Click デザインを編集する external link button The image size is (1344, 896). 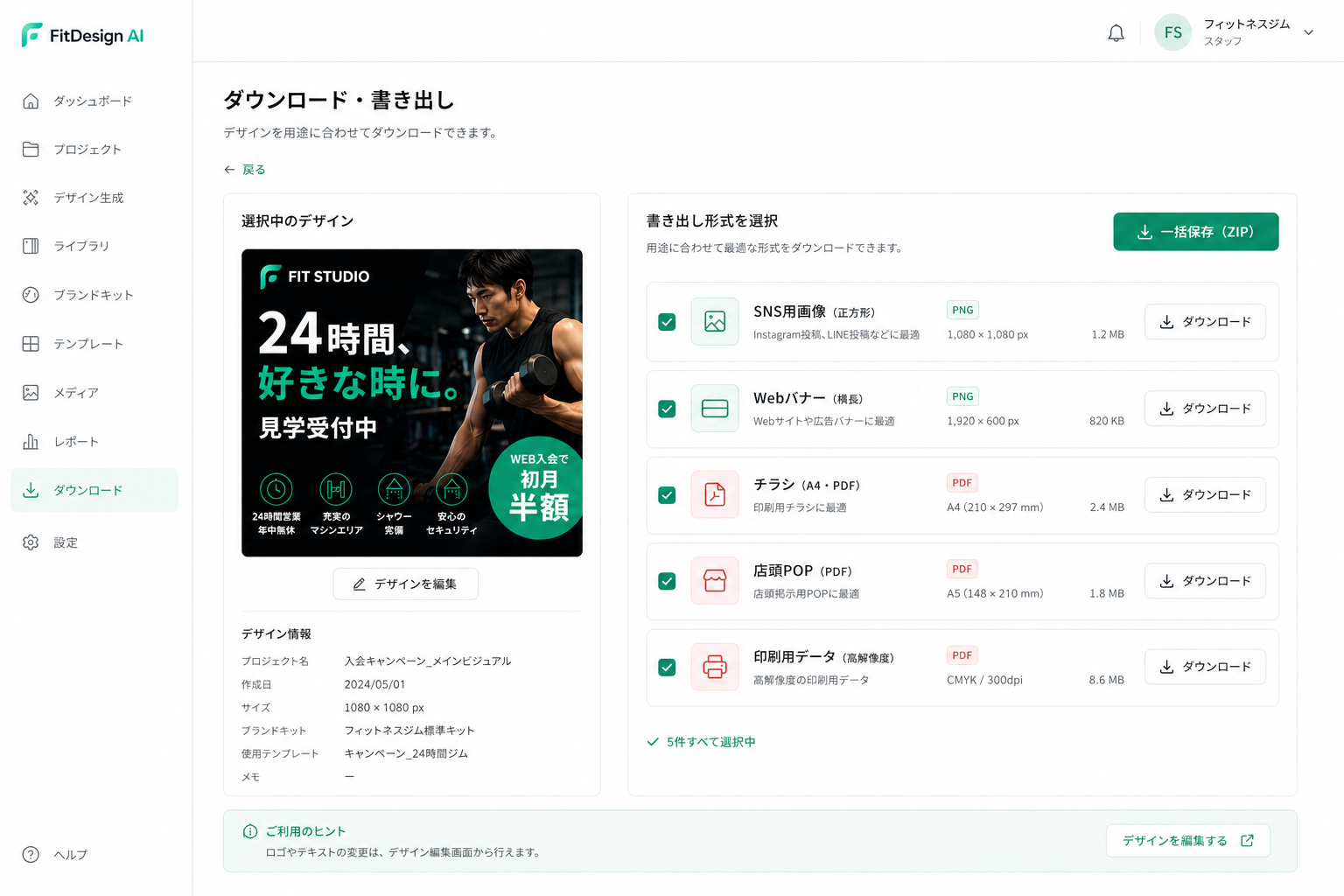[1187, 841]
